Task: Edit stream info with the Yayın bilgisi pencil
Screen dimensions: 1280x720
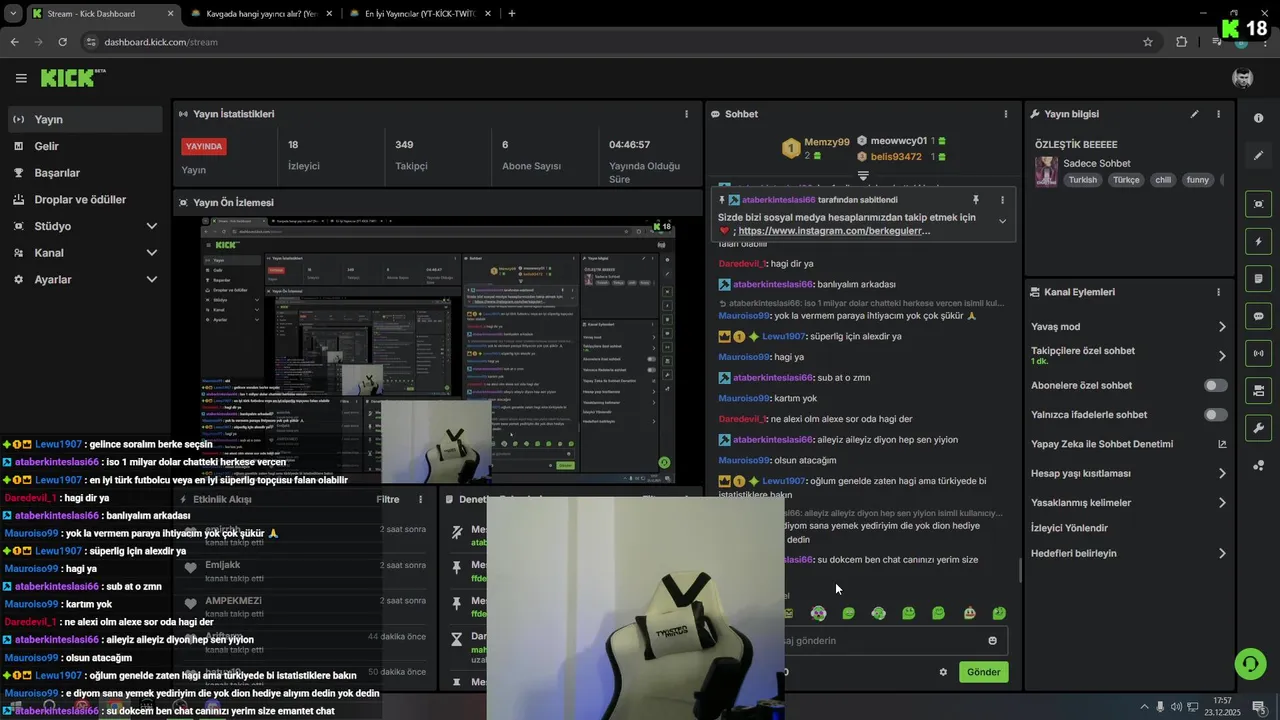Action: [1194, 114]
